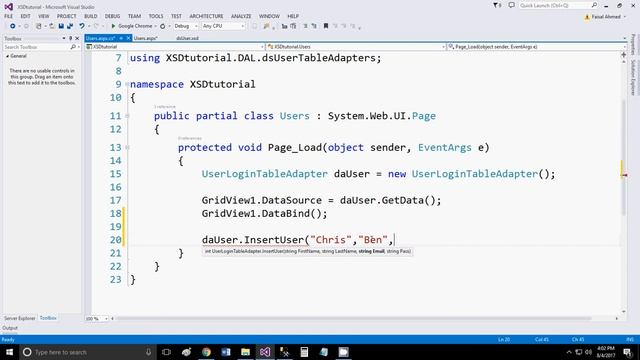Click the editor horizontal scrollbar
Viewport: 640px width, 360px height.
pos(353,318)
